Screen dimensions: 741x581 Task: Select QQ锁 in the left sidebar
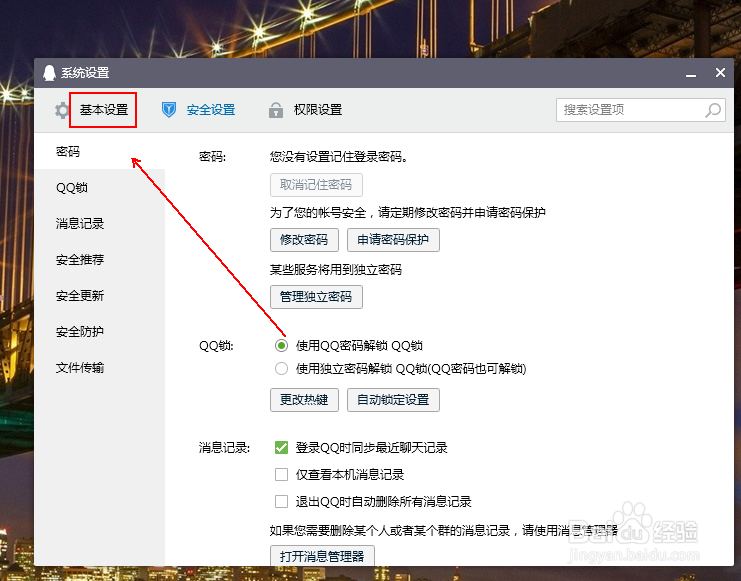pyautogui.click(x=100, y=188)
